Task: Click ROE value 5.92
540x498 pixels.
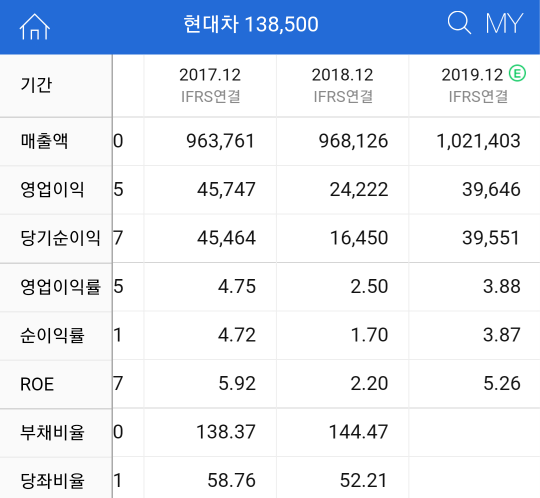Action: [237, 384]
